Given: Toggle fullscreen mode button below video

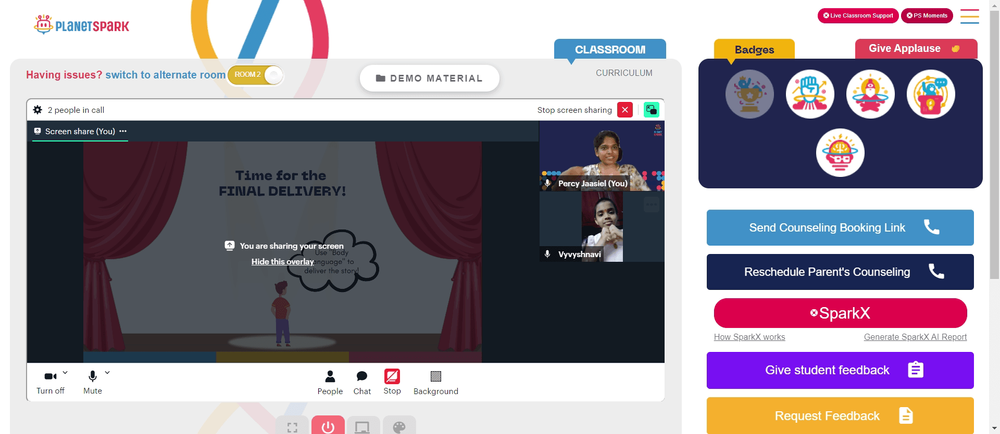Looking at the screenshot, I should click(x=292, y=426).
